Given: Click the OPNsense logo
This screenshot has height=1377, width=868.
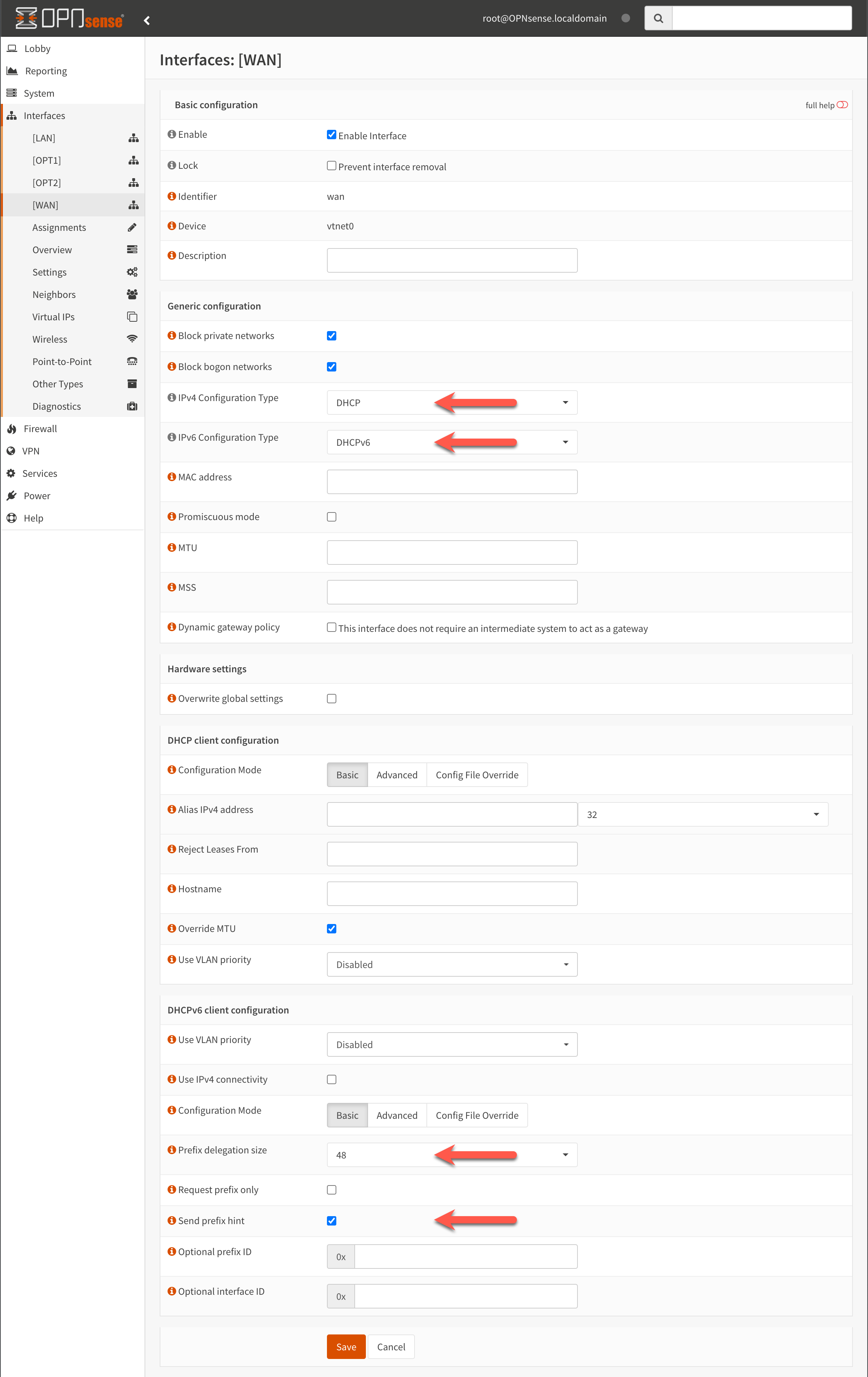Looking at the screenshot, I should coord(69,18).
